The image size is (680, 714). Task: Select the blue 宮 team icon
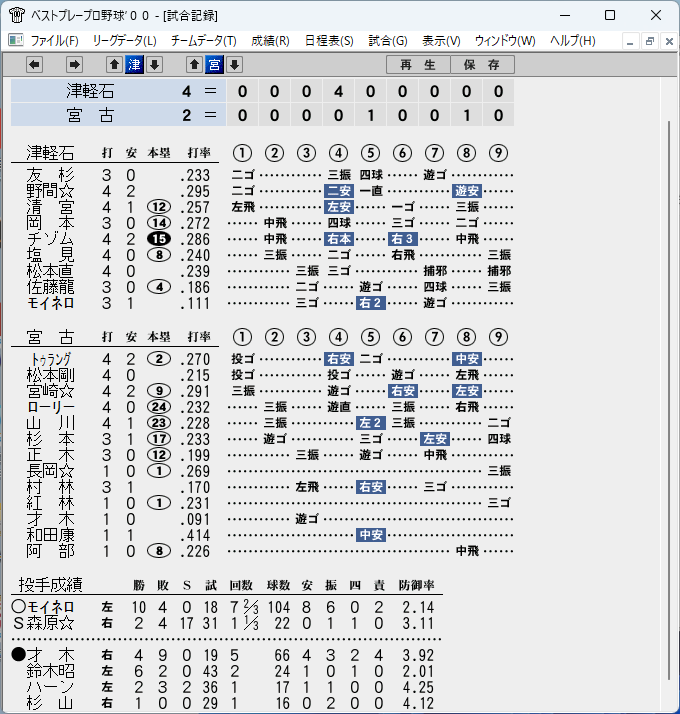coord(215,65)
